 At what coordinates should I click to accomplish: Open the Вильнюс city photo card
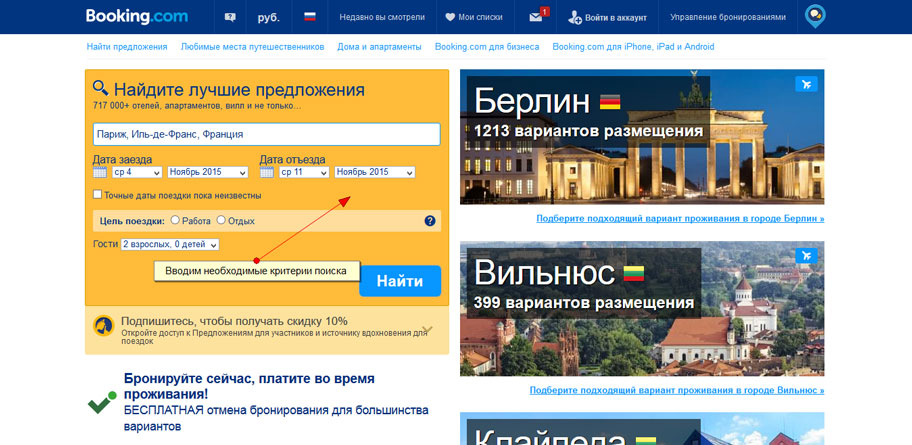click(x=642, y=308)
